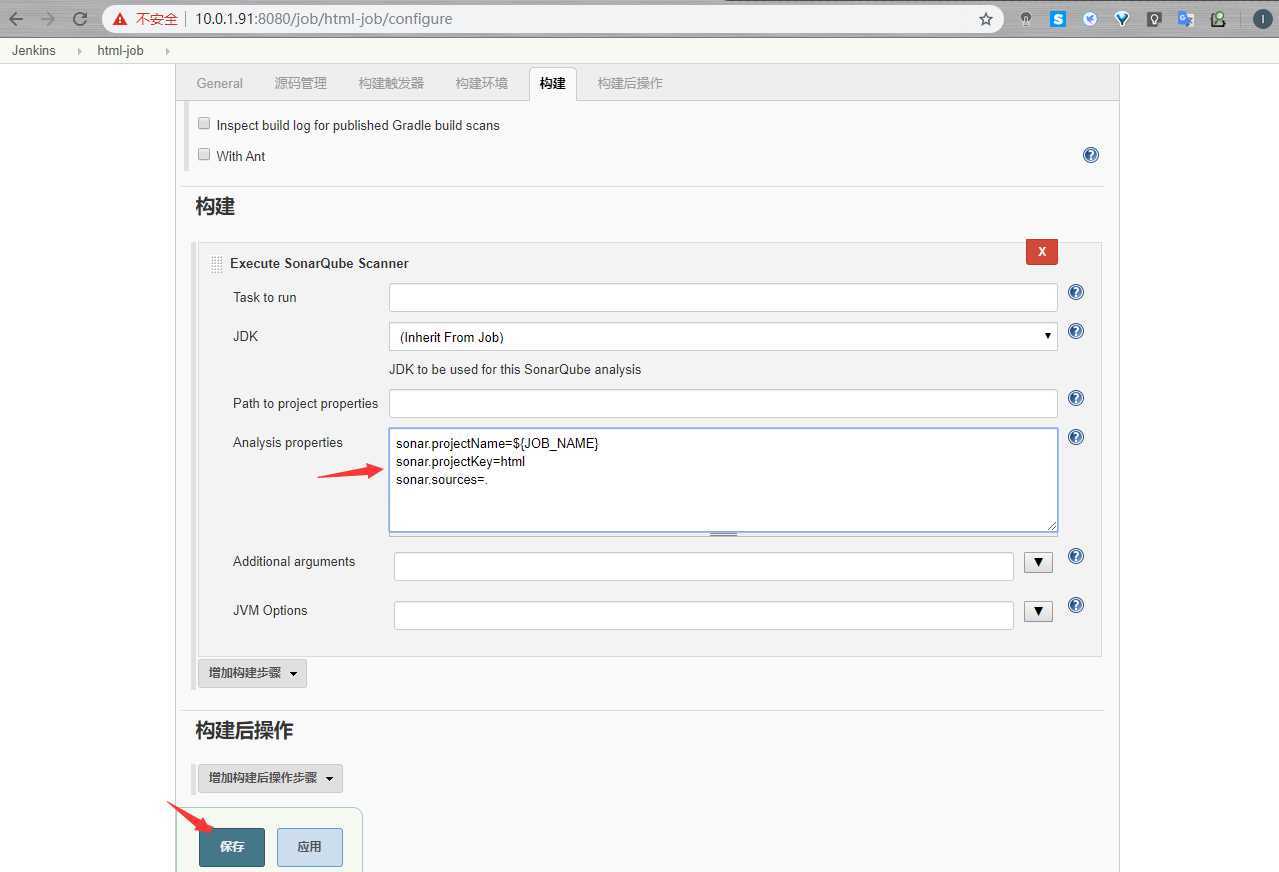Open help for With Ant option
The height and width of the screenshot is (872, 1279).
tap(1091, 155)
